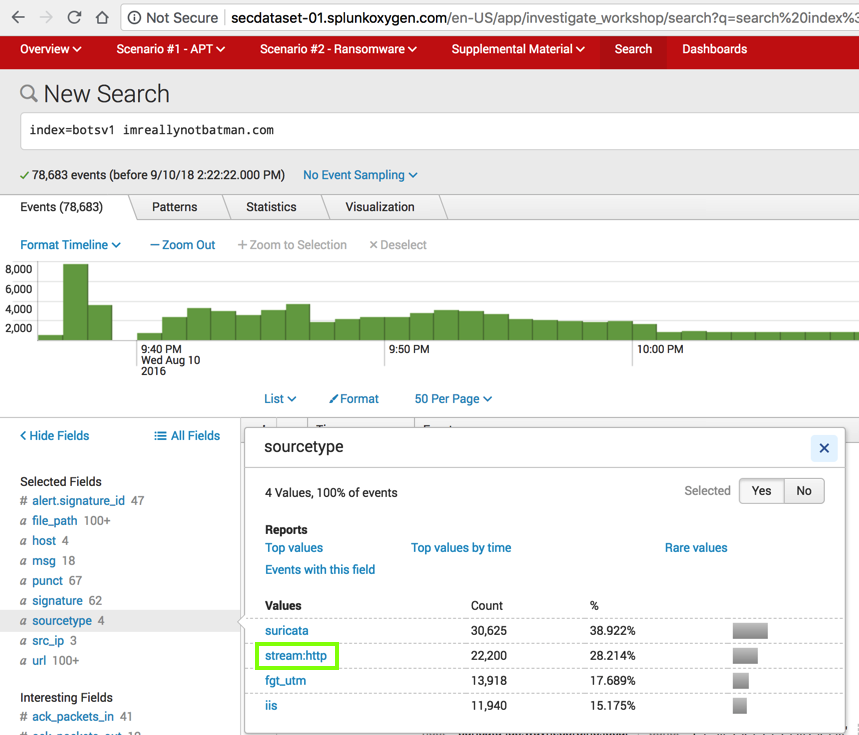This screenshot has width=859, height=735.
Task: Open the 50 Per Page dropdown
Action: click(x=453, y=398)
